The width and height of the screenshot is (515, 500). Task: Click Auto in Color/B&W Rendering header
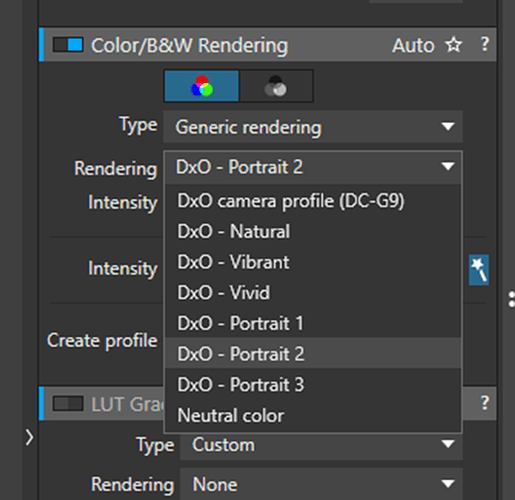(413, 45)
